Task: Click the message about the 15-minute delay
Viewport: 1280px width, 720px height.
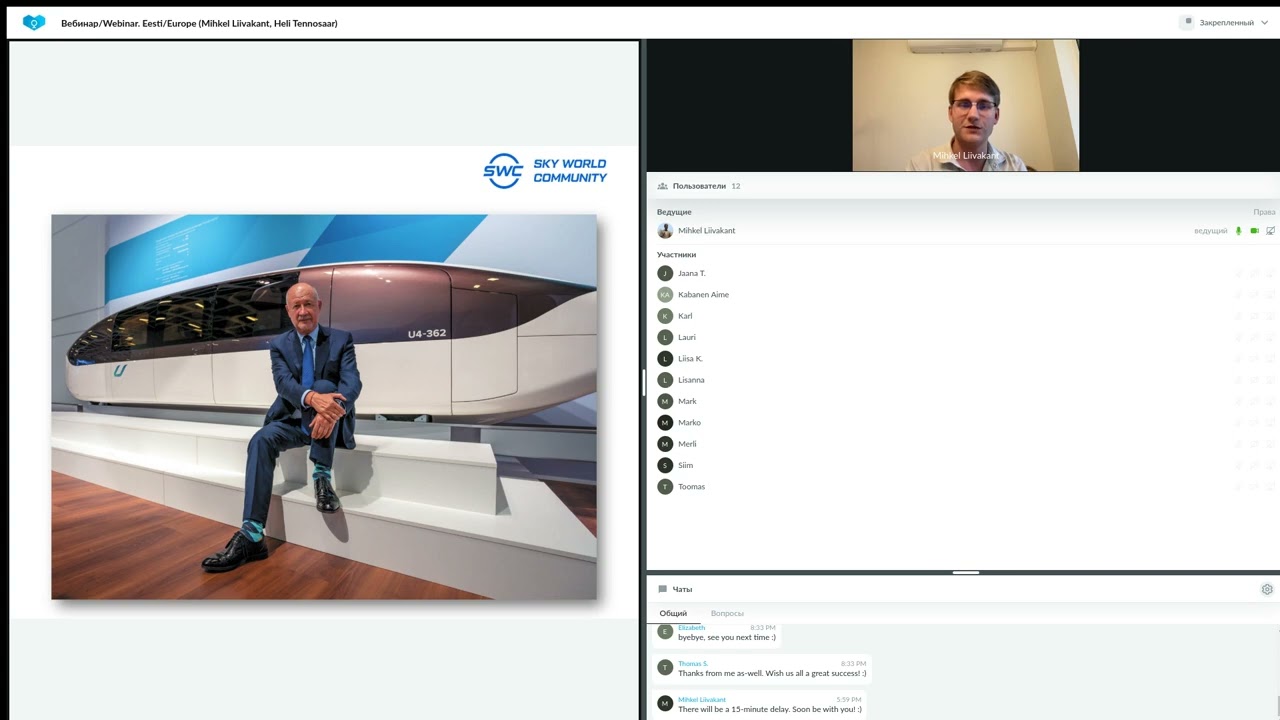Action: click(770, 709)
